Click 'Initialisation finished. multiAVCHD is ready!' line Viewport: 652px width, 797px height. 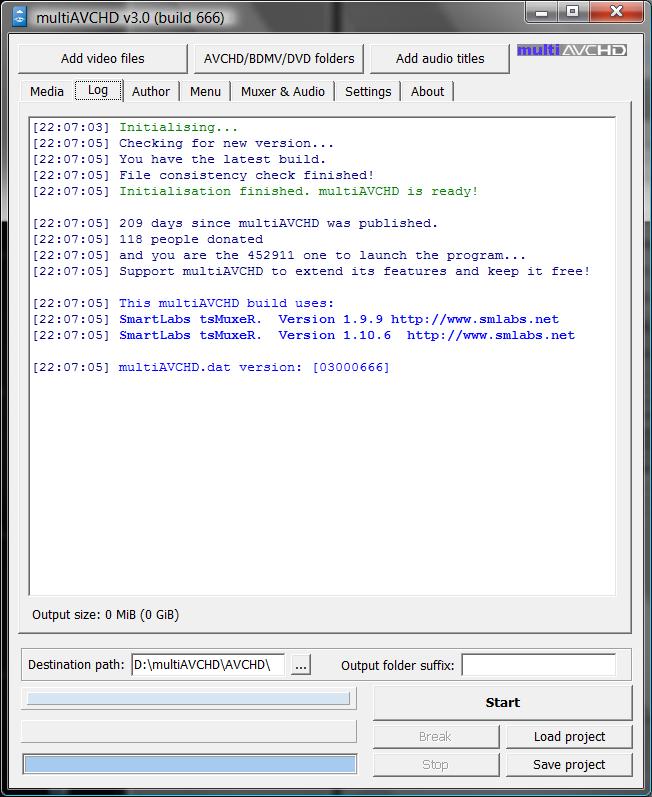tap(255, 191)
